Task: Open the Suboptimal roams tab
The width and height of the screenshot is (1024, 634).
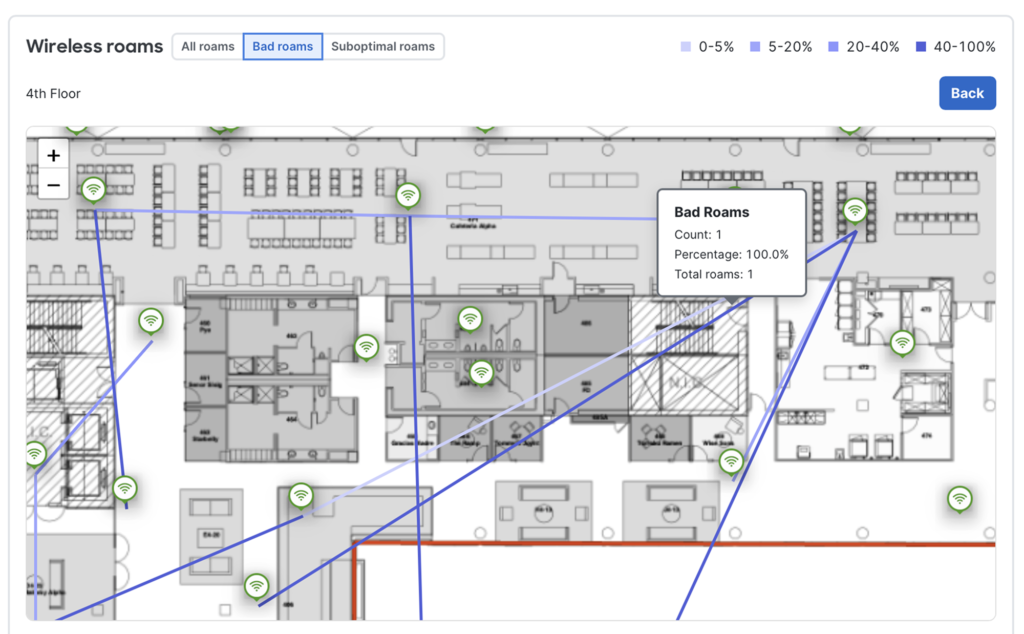Action: [x=383, y=47]
